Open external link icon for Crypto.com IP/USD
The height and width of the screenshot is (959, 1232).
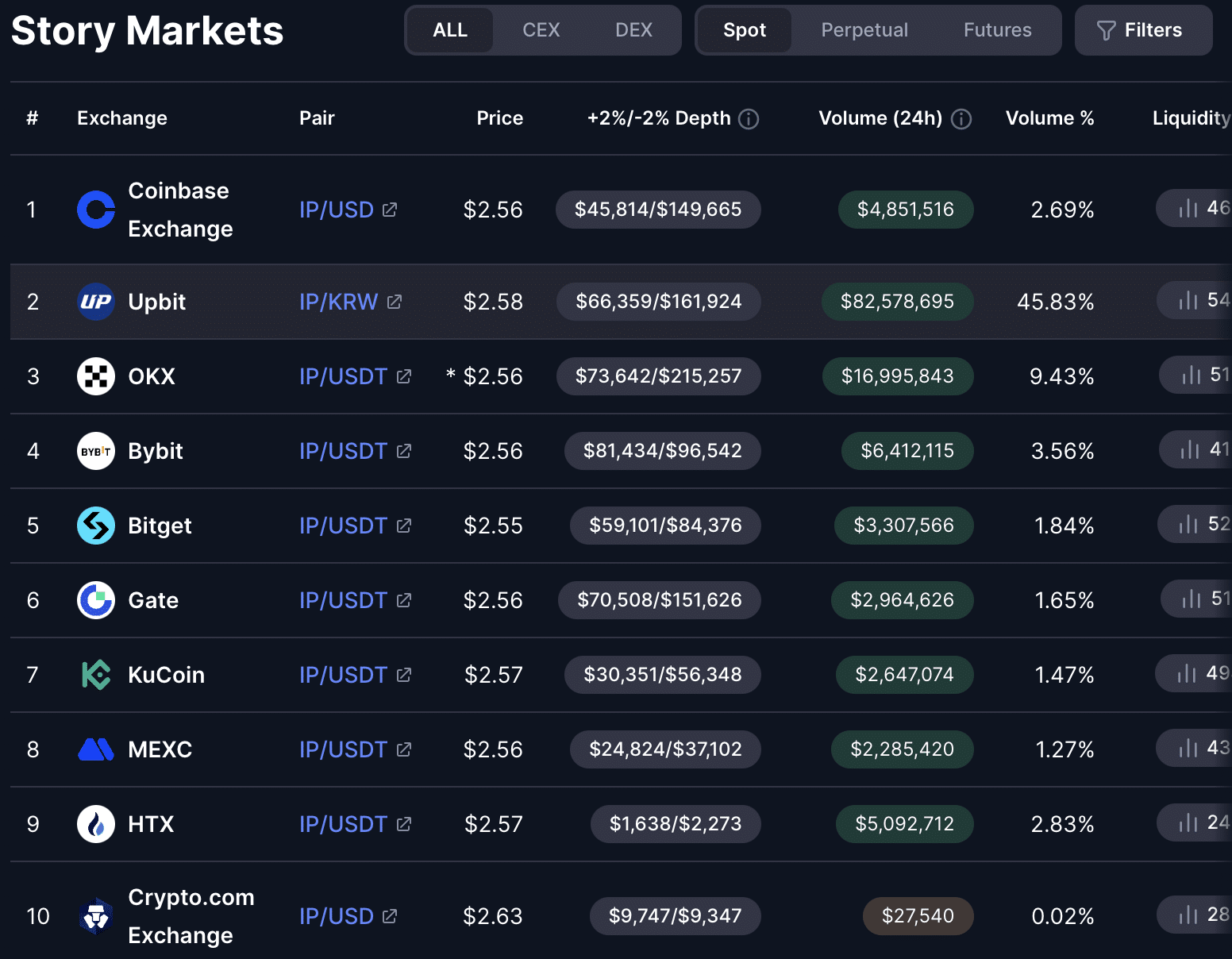390,916
